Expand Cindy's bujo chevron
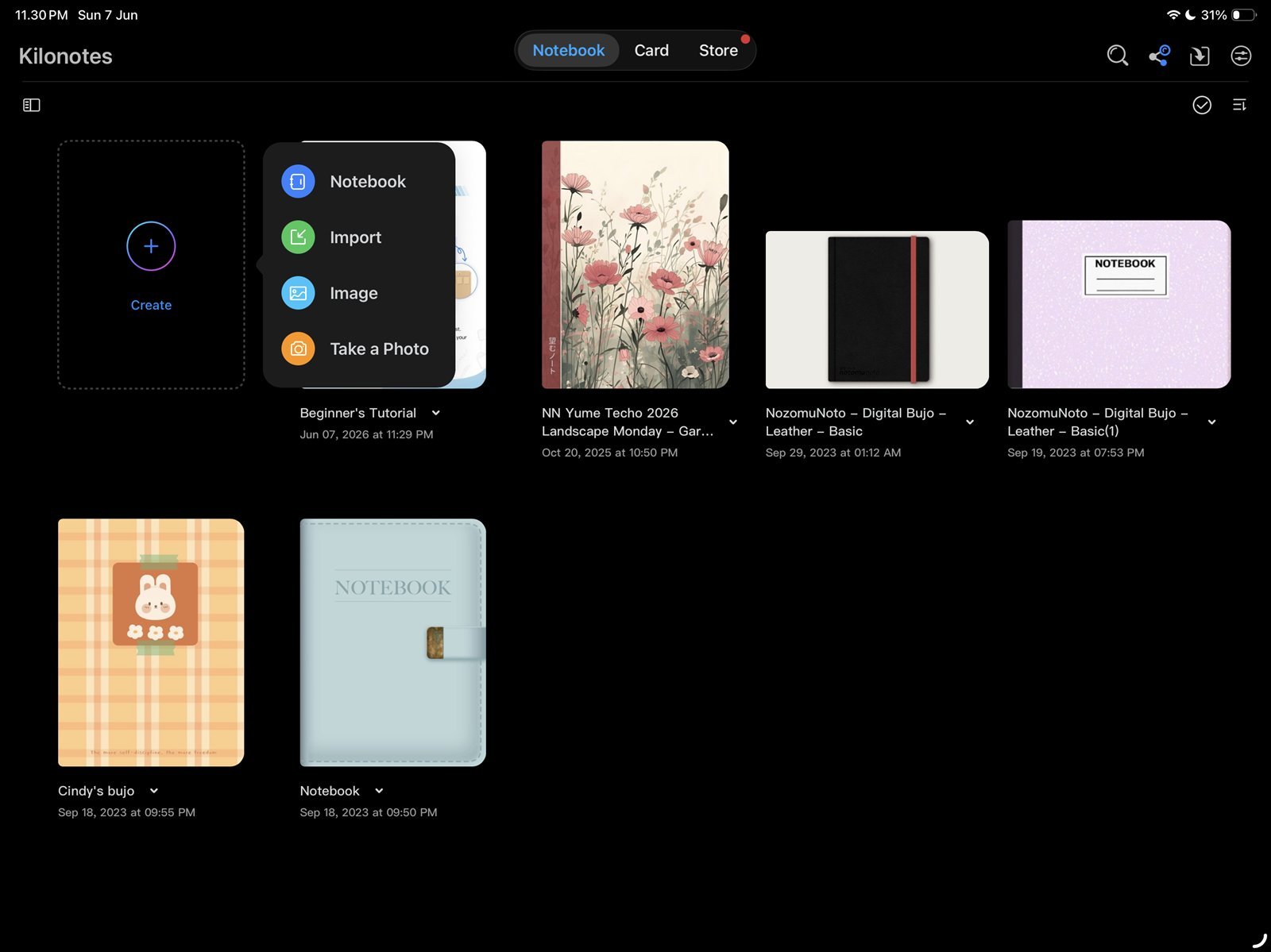 coord(154,791)
